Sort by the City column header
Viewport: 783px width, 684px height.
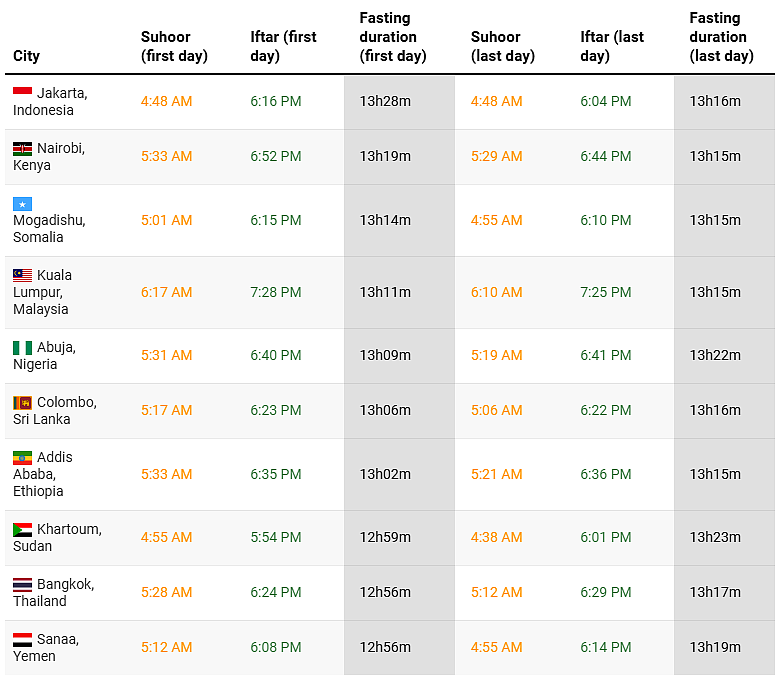coord(27,56)
